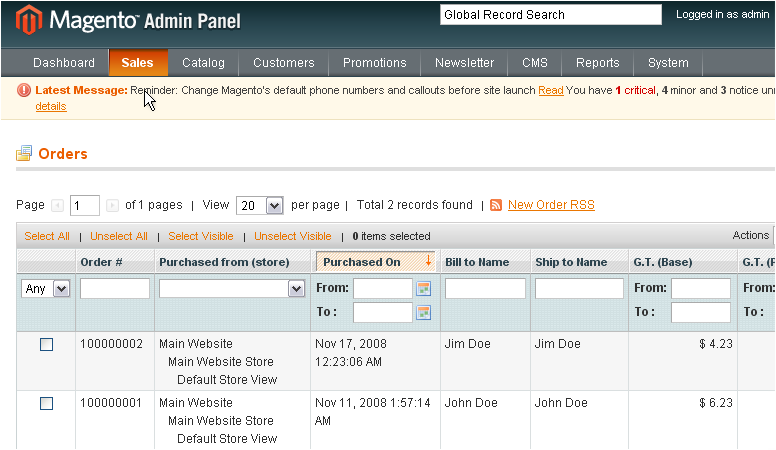Open the Customers menu
Viewport: 776px width, 450px height.
(283, 63)
